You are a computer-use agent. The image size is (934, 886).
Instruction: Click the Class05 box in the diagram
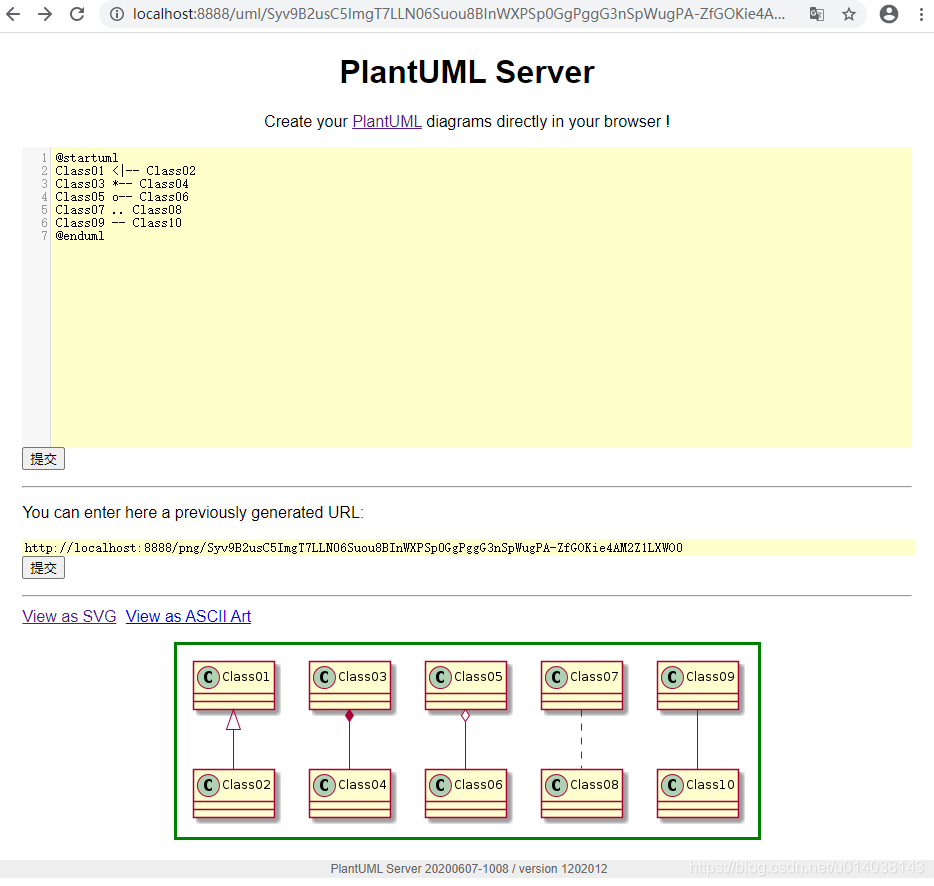466,686
